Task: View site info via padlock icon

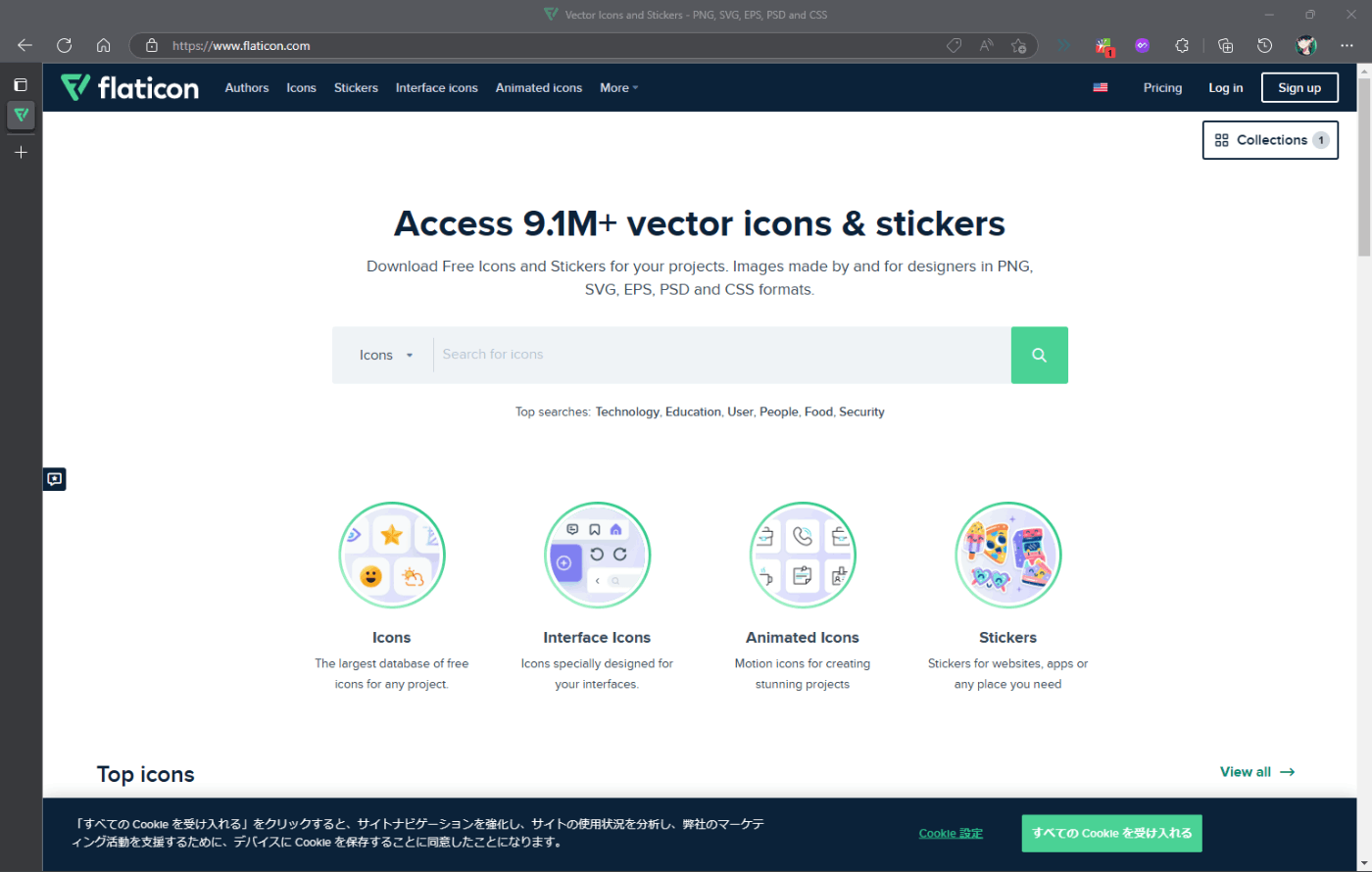Action: click(x=151, y=45)
